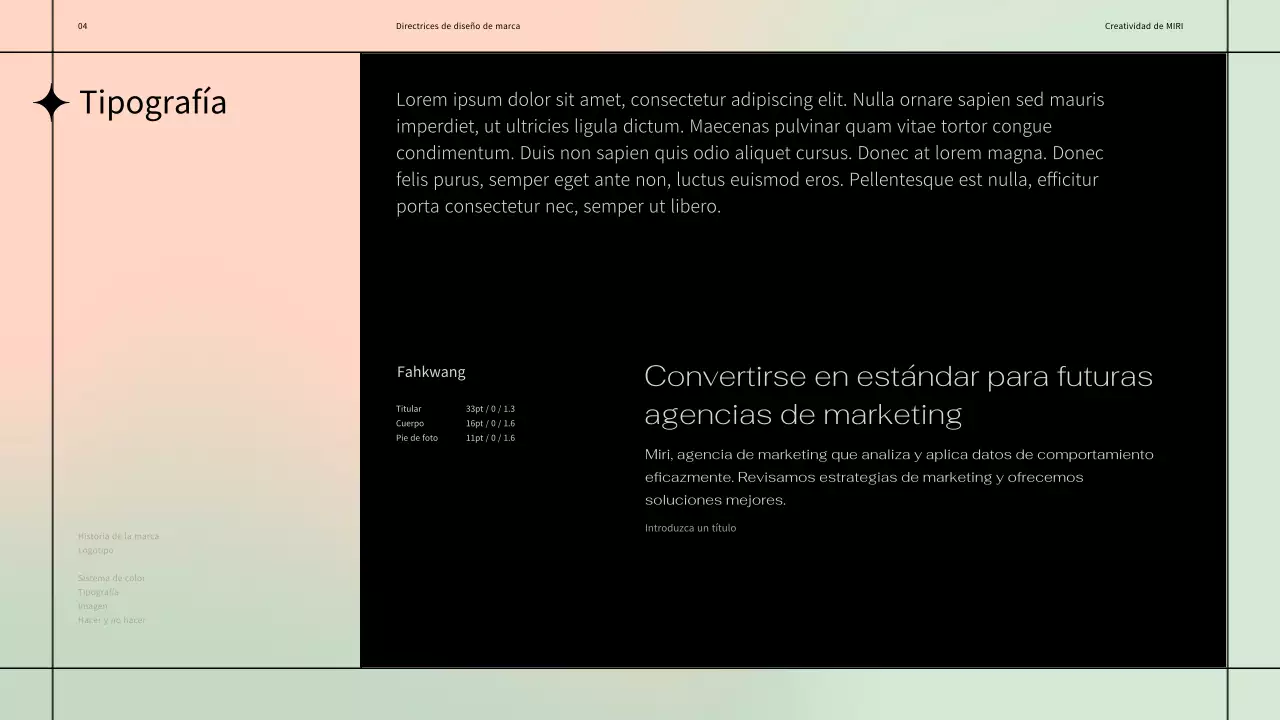Select the Fahkwang font name label
1280x720 pixels.
431,371
